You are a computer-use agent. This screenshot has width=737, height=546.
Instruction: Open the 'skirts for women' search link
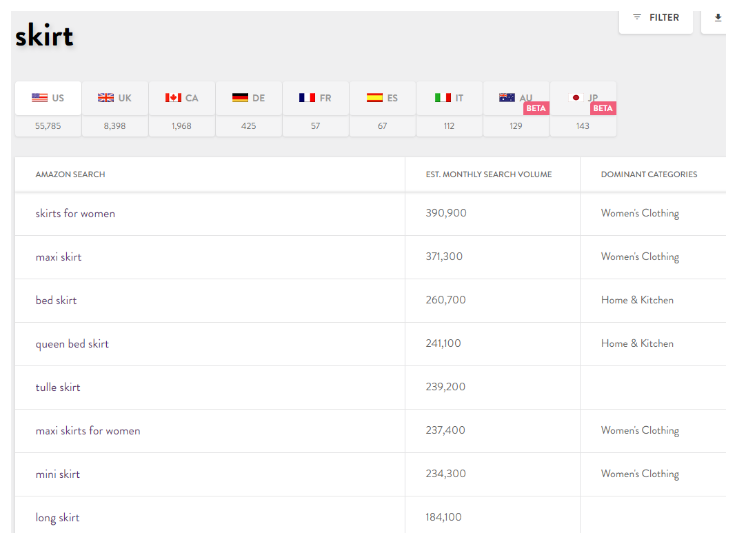click(x=75, y=213)
